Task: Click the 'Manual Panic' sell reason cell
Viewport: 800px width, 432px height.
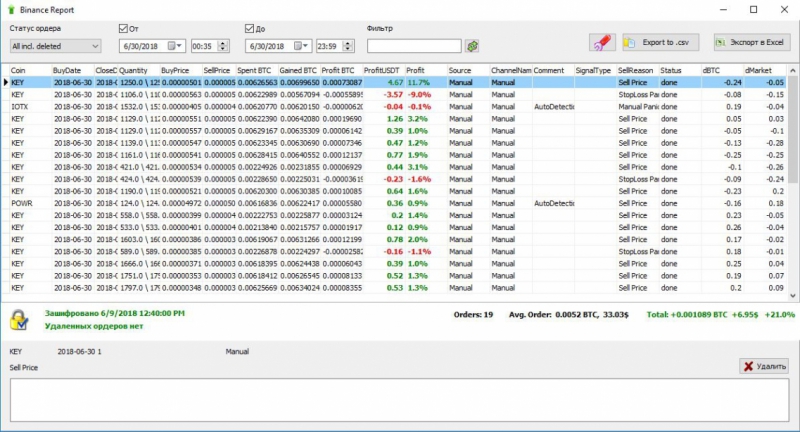Action: (x=637, y=107)
